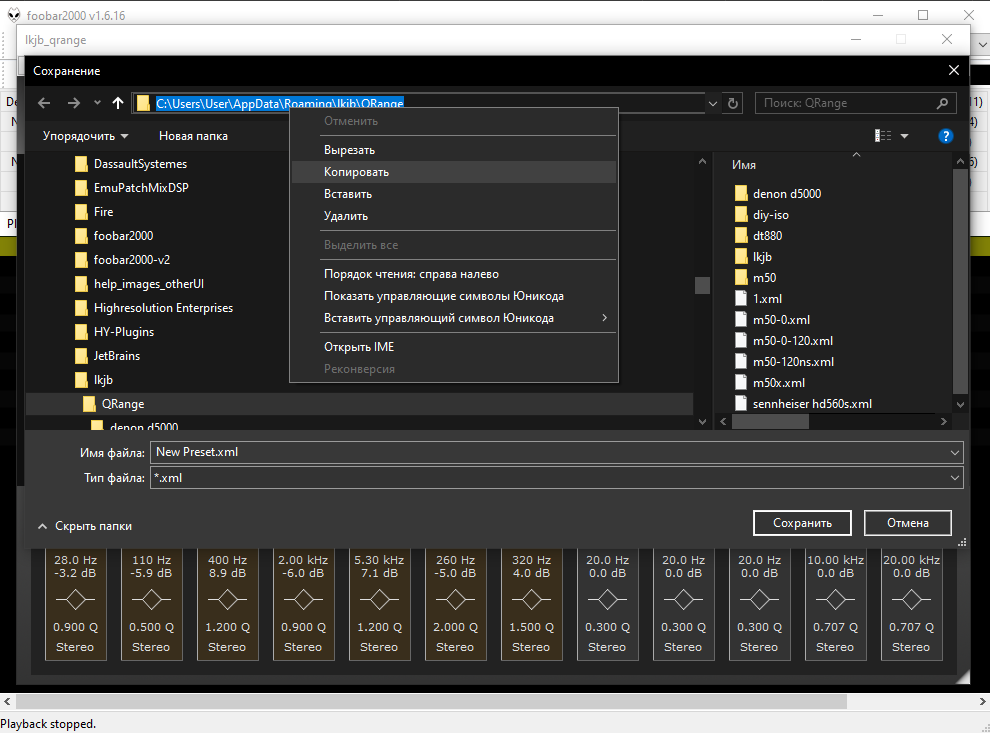This screenshot has width=990, height=733.
Task: Click the Сохранить button
Action: pyautogui.click(x=802, y=523)
